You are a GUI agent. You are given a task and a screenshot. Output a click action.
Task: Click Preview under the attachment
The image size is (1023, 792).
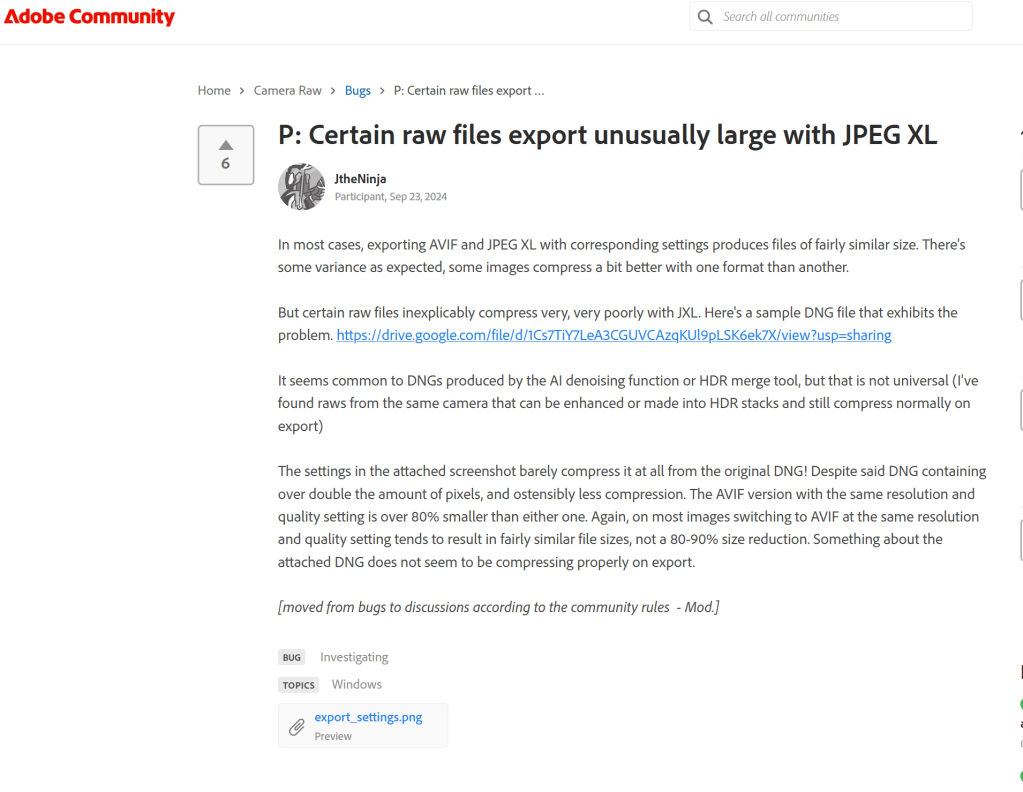[333, 736]
